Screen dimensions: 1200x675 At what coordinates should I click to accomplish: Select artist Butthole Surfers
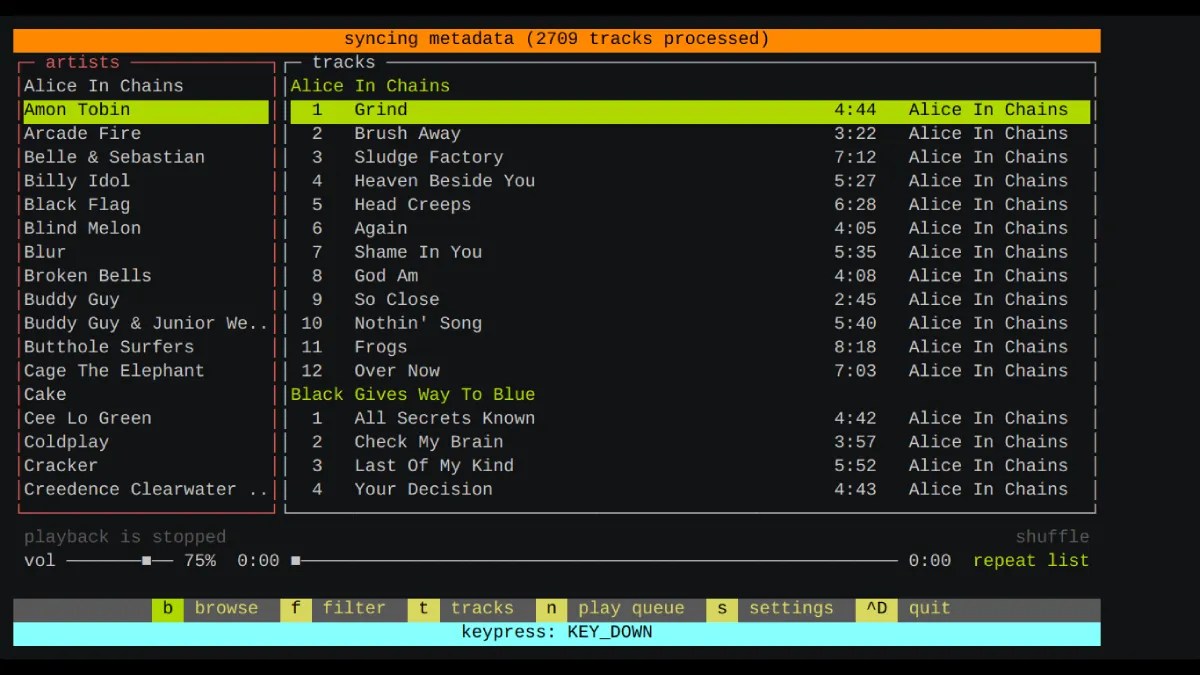pos(110,346)
